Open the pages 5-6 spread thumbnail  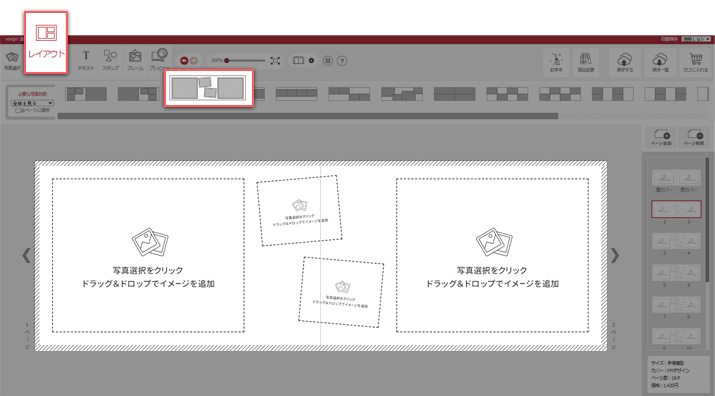tap(676, 273)
